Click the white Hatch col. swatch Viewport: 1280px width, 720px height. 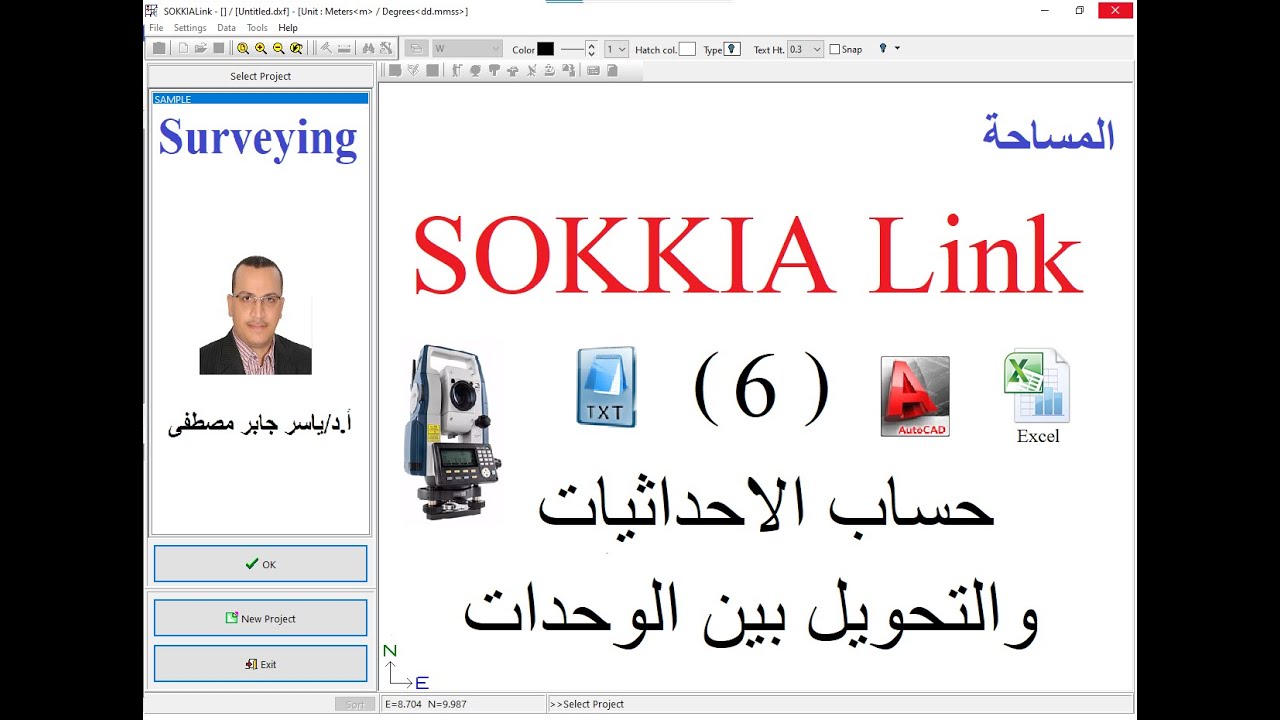687,49
